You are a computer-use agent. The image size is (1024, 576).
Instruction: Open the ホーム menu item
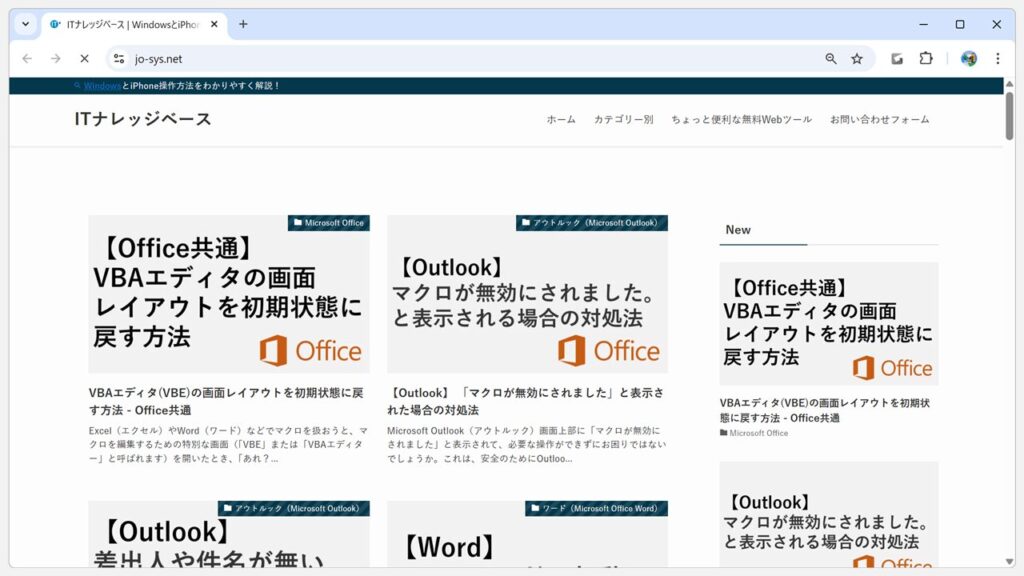[561, 120]
